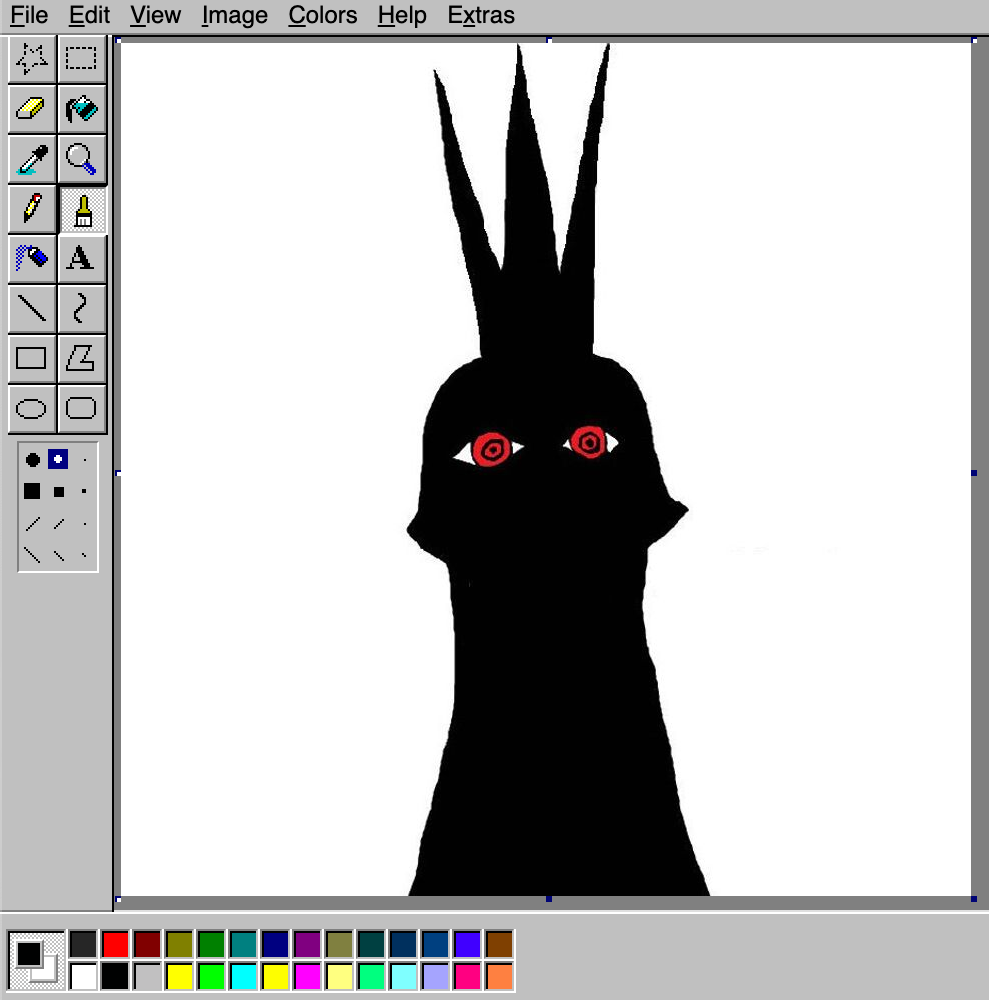Choose the Magnifier tool
The height and width of the screenshot is (1000, 989).
point(81,159)
